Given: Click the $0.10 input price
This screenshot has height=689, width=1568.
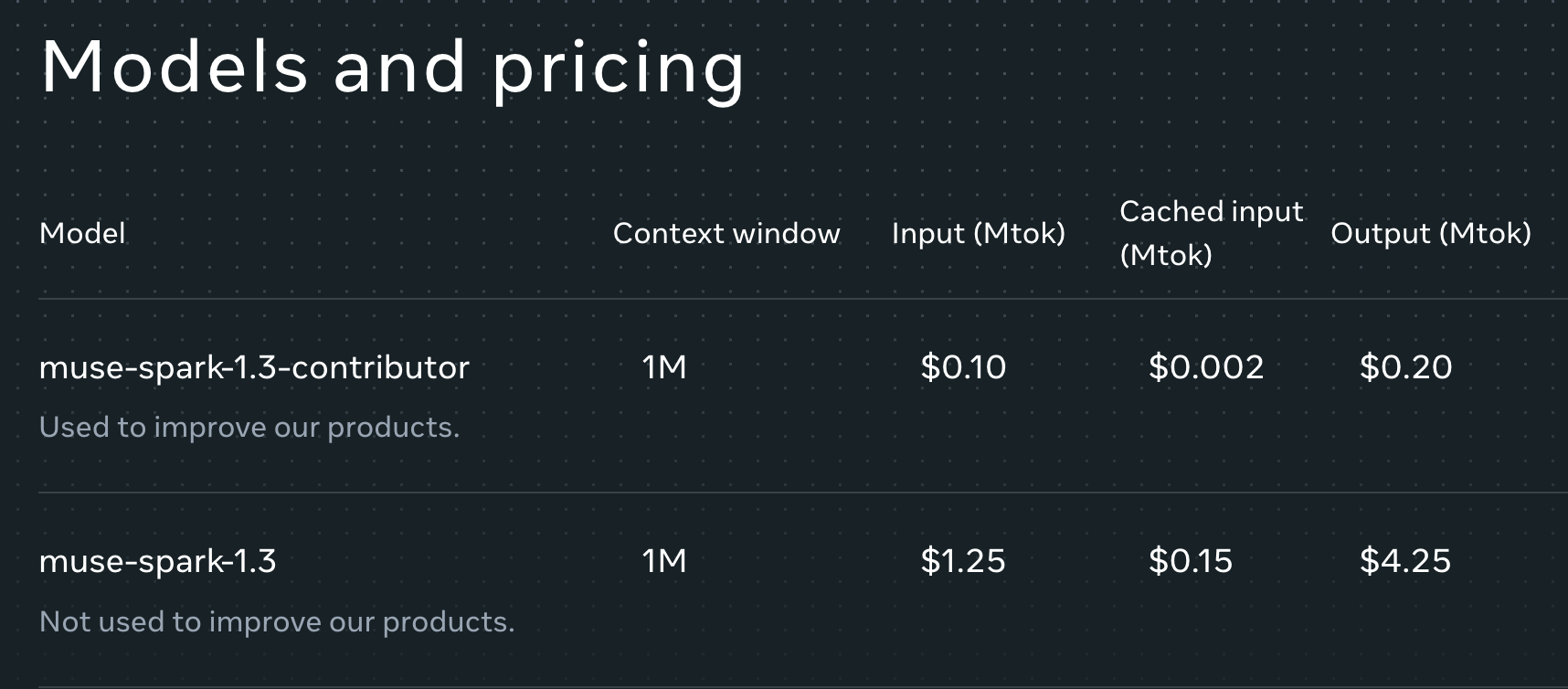Looking at the screenshot, I should pyautogui.click(x=963, y=367).
